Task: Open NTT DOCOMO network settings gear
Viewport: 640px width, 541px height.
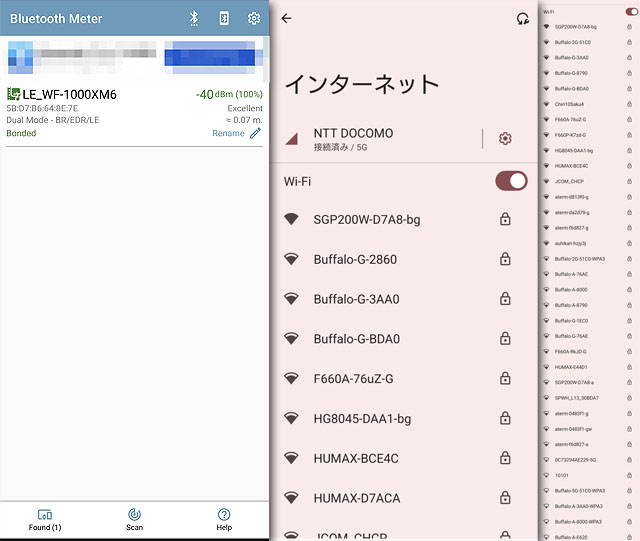Action: [505, 138]
